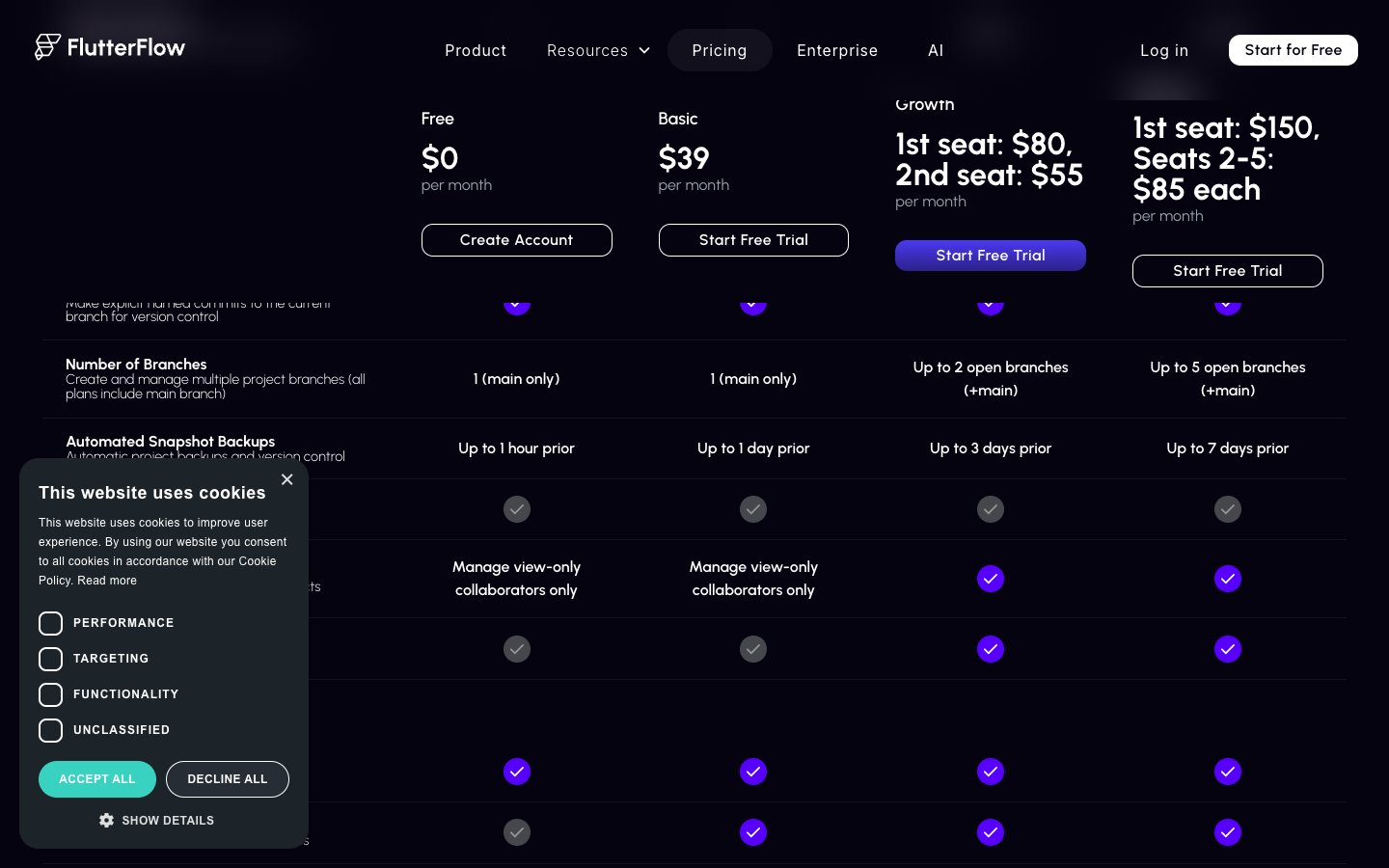
Task: Click the purple checkmark in the Growth collaborators row
Action: click(x=990, y=579)
